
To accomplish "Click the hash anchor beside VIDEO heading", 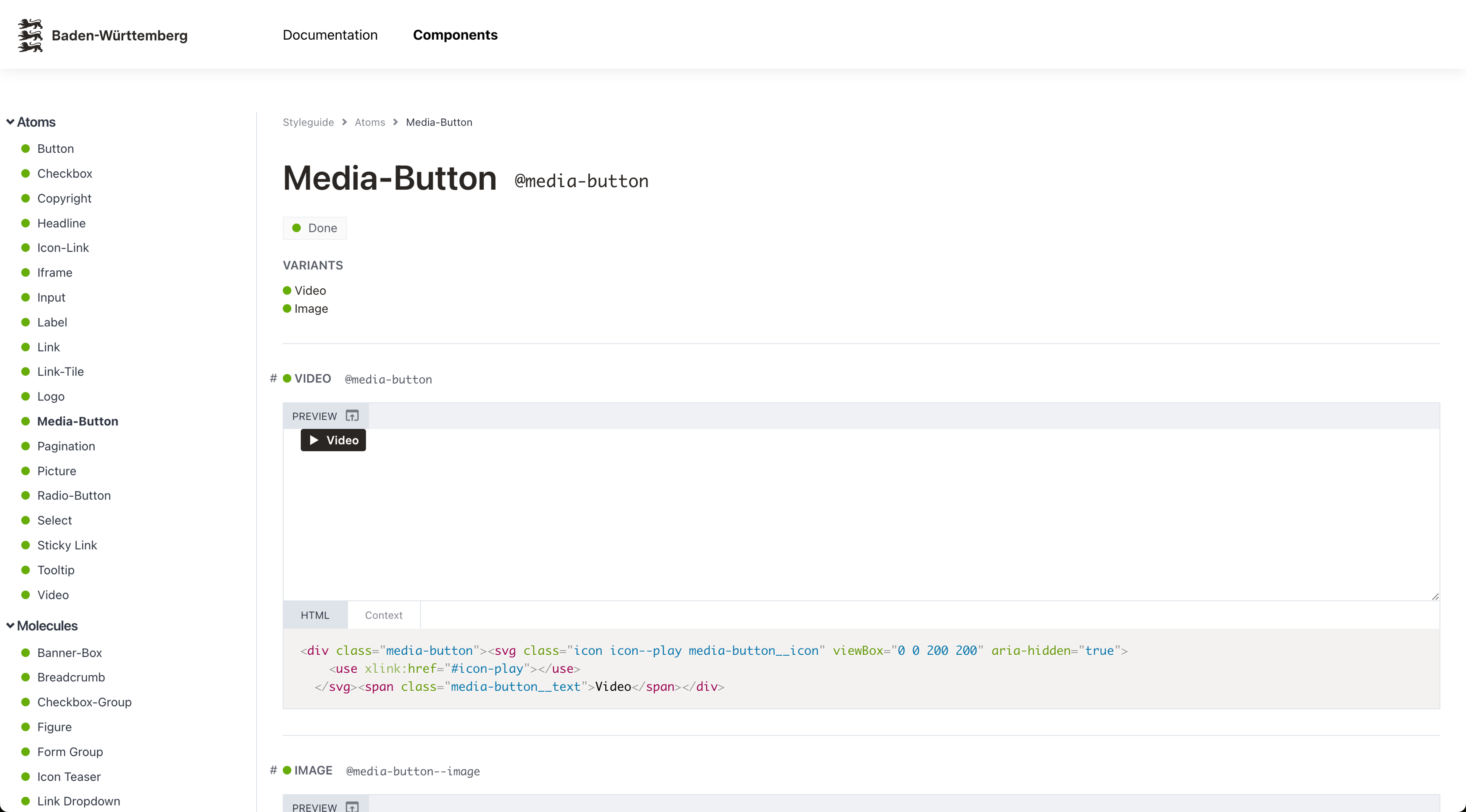I will [x=273, y=378].
